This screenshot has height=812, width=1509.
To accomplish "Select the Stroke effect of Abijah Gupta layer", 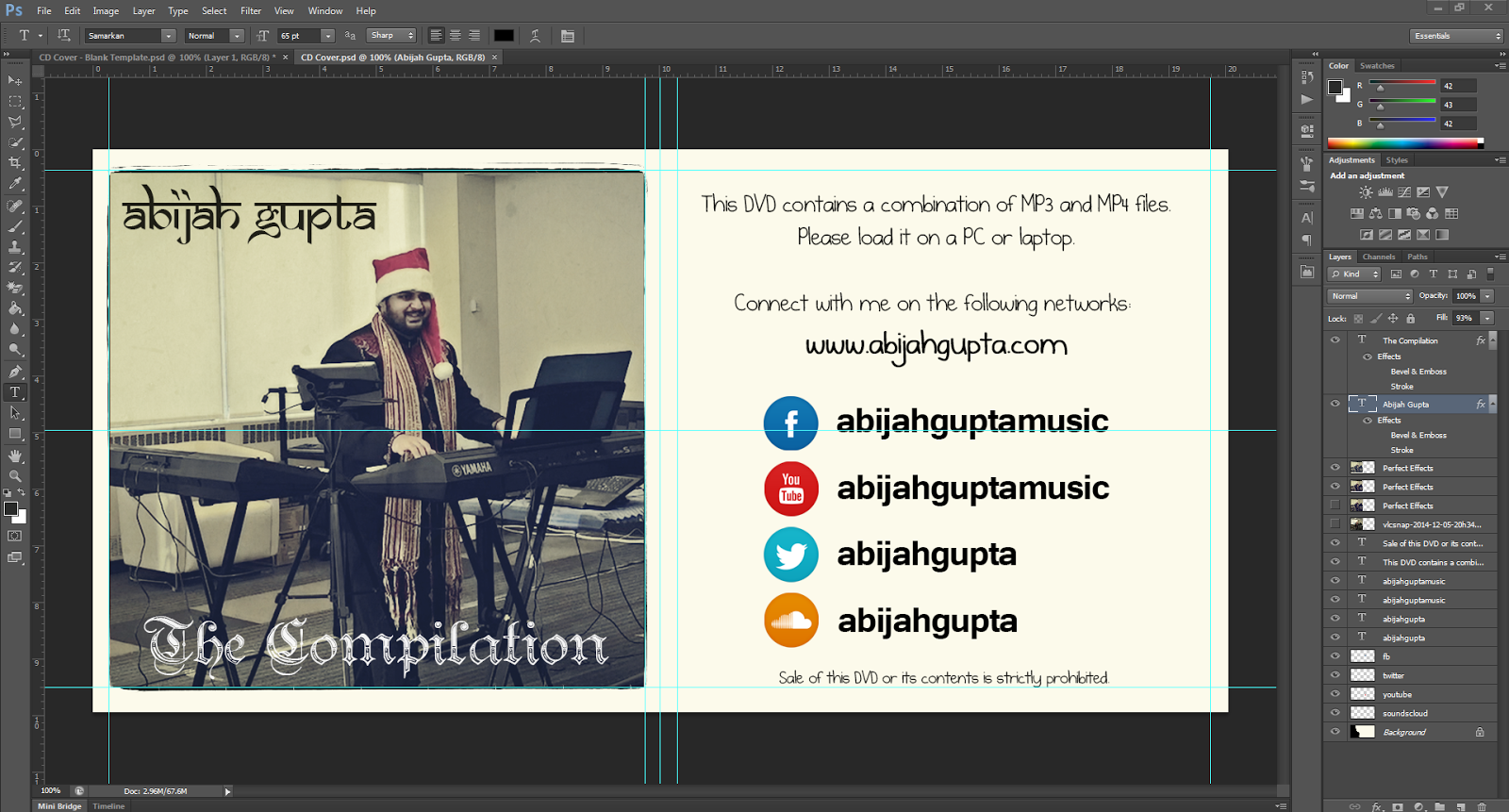I will click(x=1401, y=450).
